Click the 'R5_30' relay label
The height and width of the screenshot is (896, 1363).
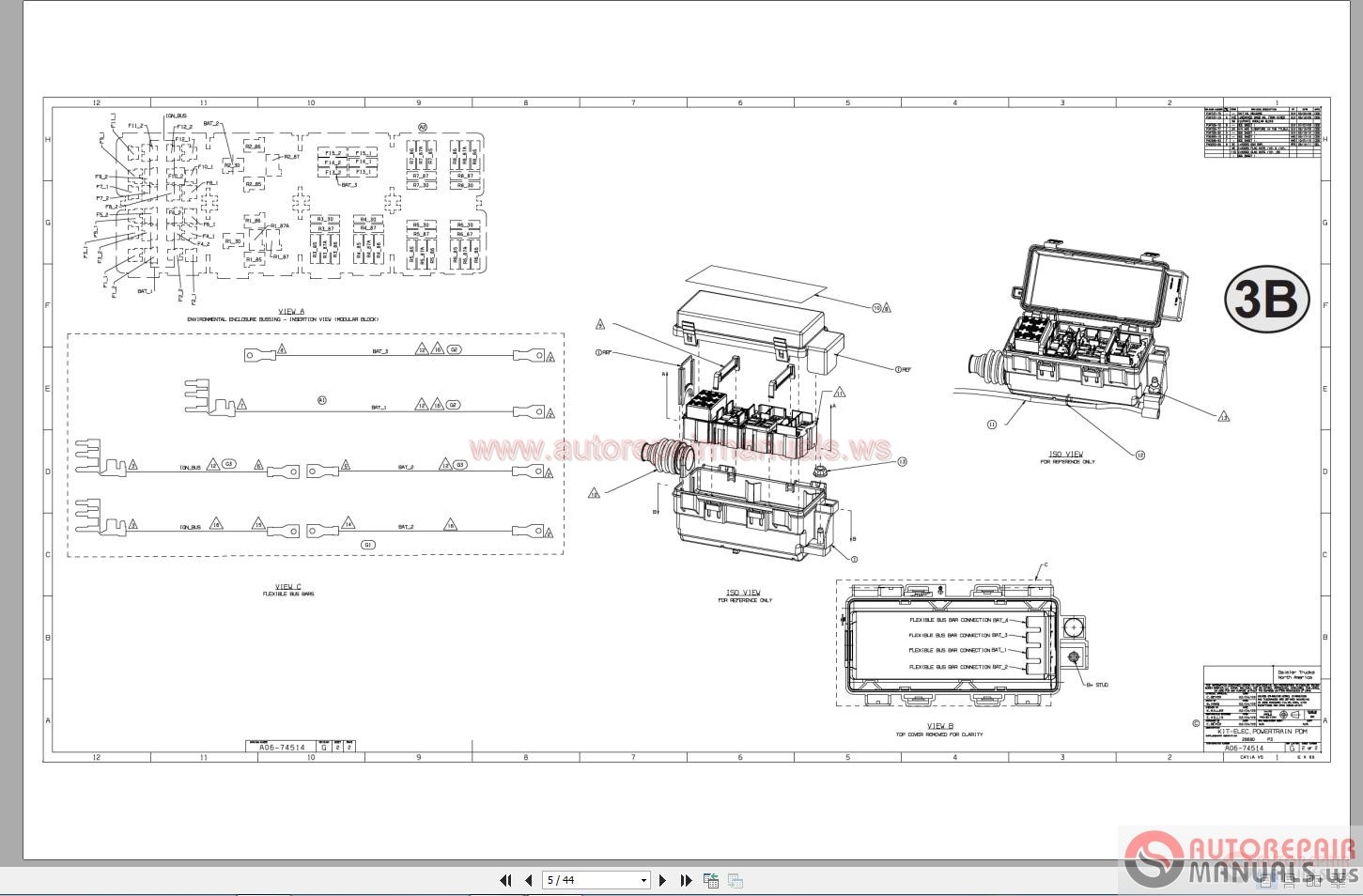tap(421, 225)
